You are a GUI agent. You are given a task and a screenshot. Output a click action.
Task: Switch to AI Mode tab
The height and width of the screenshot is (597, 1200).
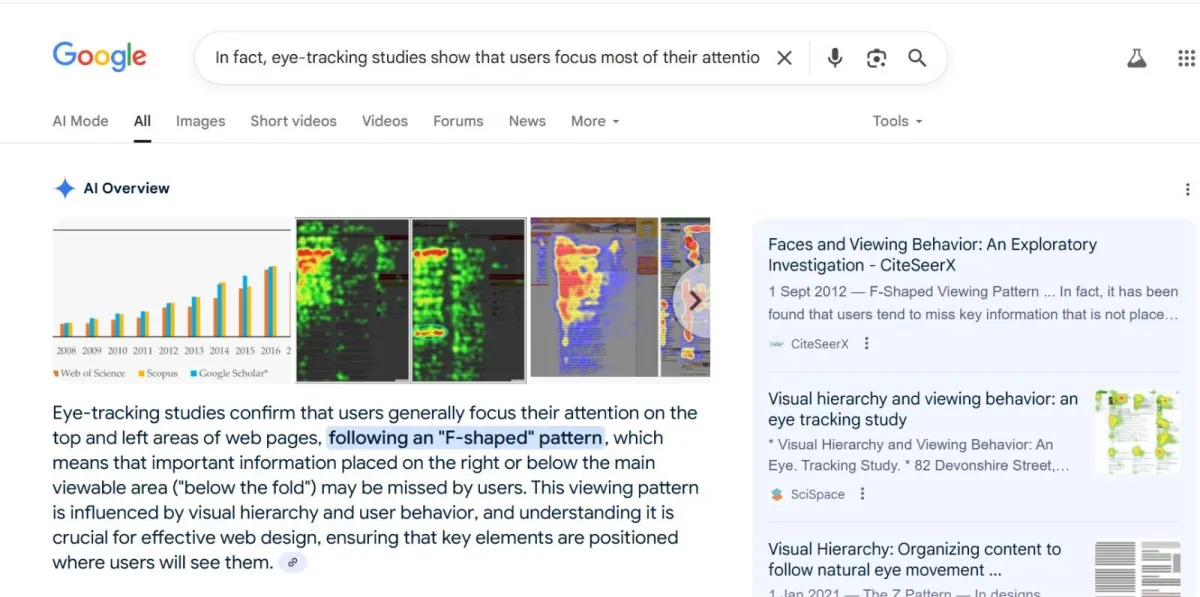(x=80, y=121)
